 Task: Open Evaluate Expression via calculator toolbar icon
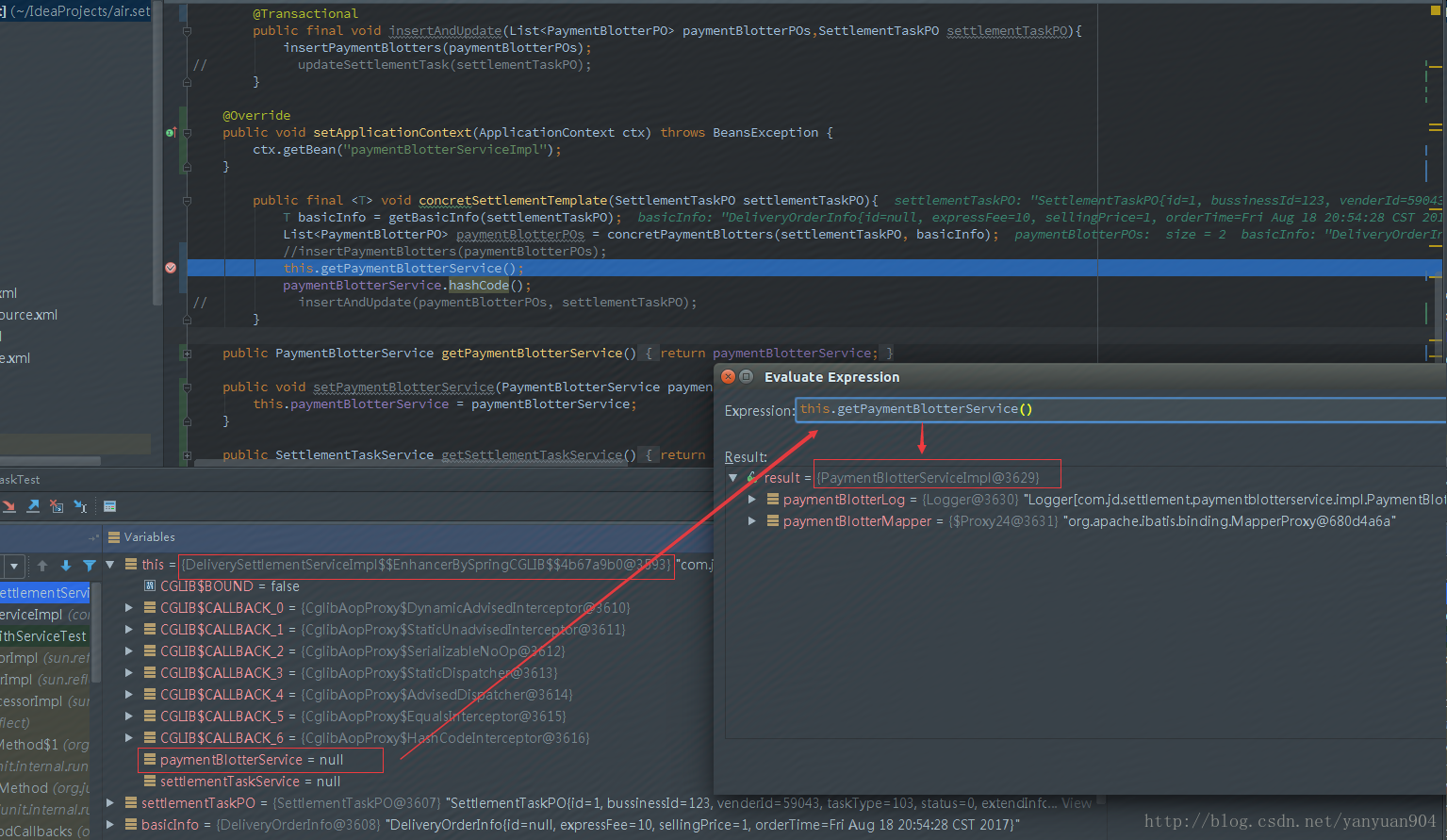[x=109, y=506]
